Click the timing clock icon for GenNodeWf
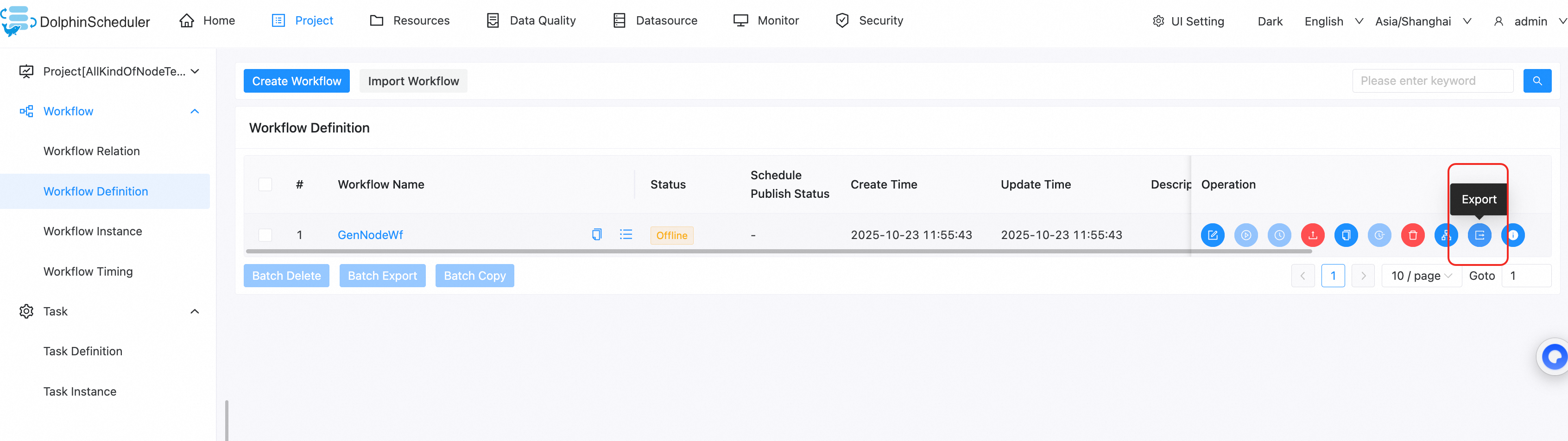Viewport: 1568px width, 441px height. [1279, 235]
